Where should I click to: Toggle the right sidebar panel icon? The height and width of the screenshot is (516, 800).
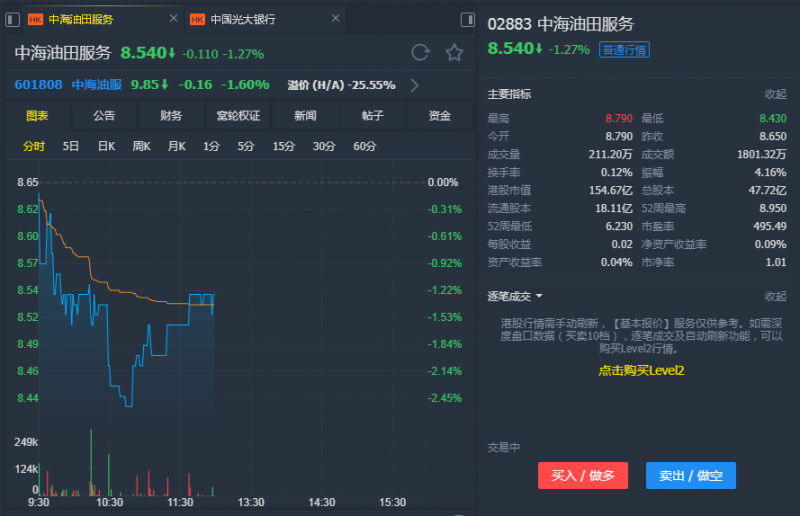[467, 19]
